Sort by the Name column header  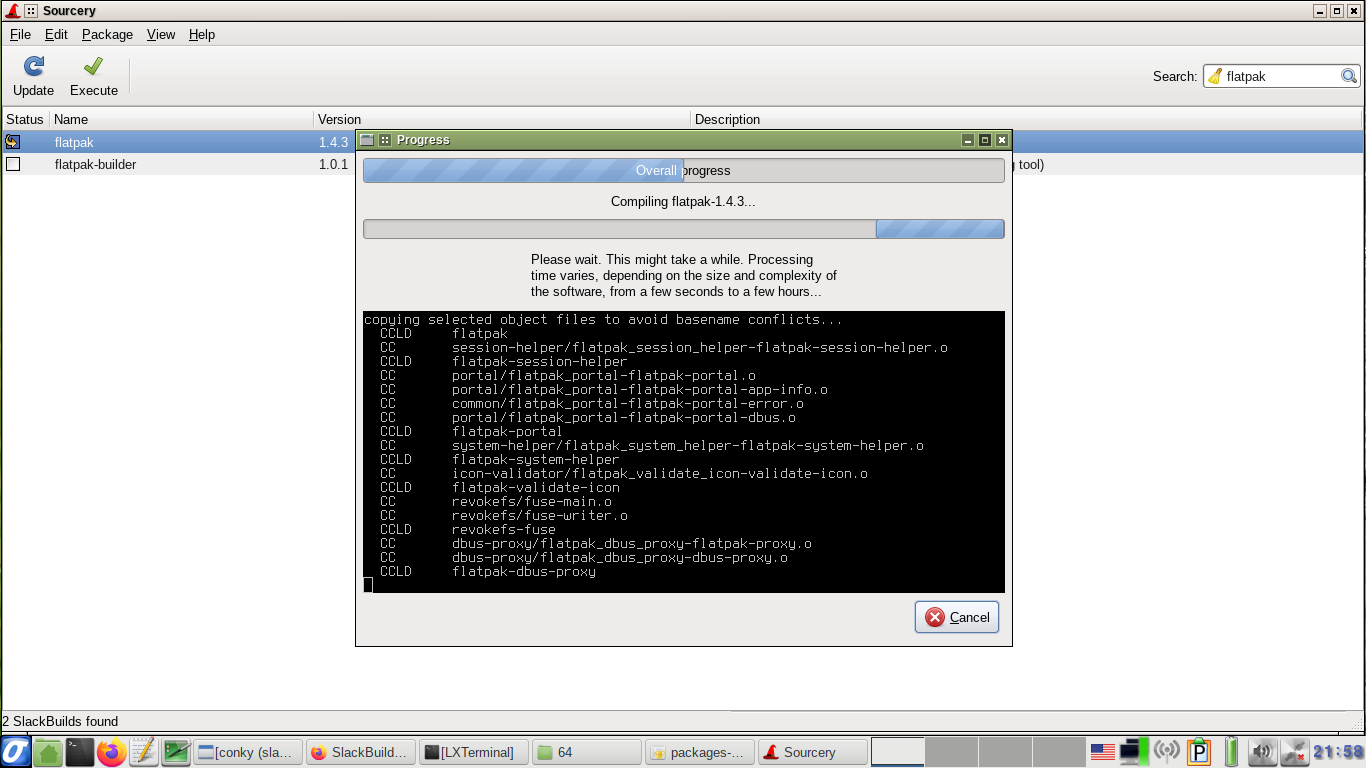181,119
